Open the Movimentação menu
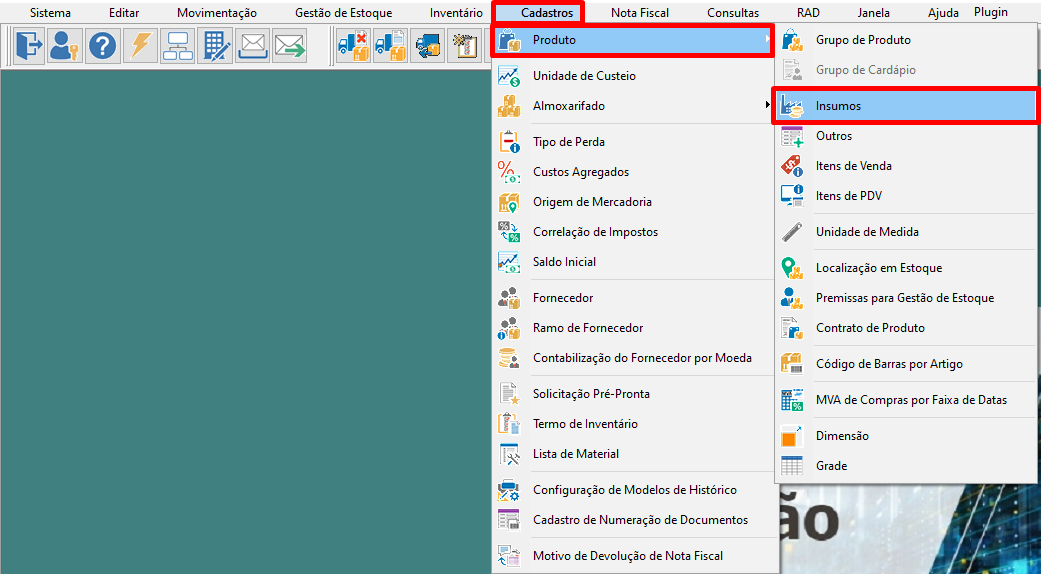1041x574 pixels. click(217, 13)
